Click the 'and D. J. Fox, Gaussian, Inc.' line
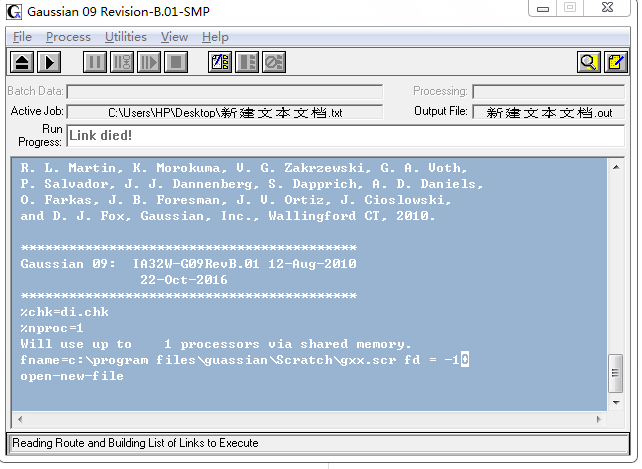The width and height of the screenshot is (642, 469). pos(227,216)
